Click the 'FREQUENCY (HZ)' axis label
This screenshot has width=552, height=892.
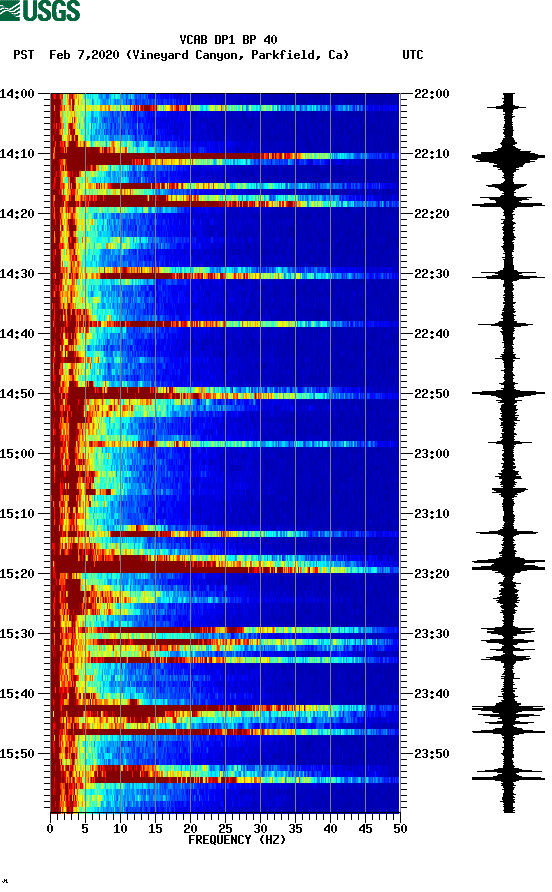(237, 840)
